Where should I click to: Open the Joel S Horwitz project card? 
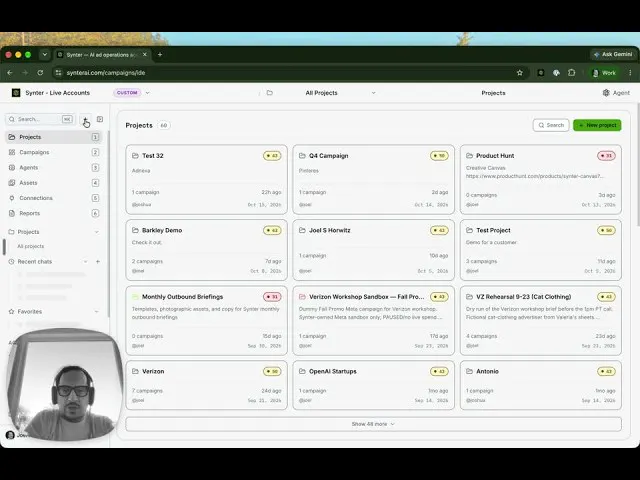click(x=373, y=250)
